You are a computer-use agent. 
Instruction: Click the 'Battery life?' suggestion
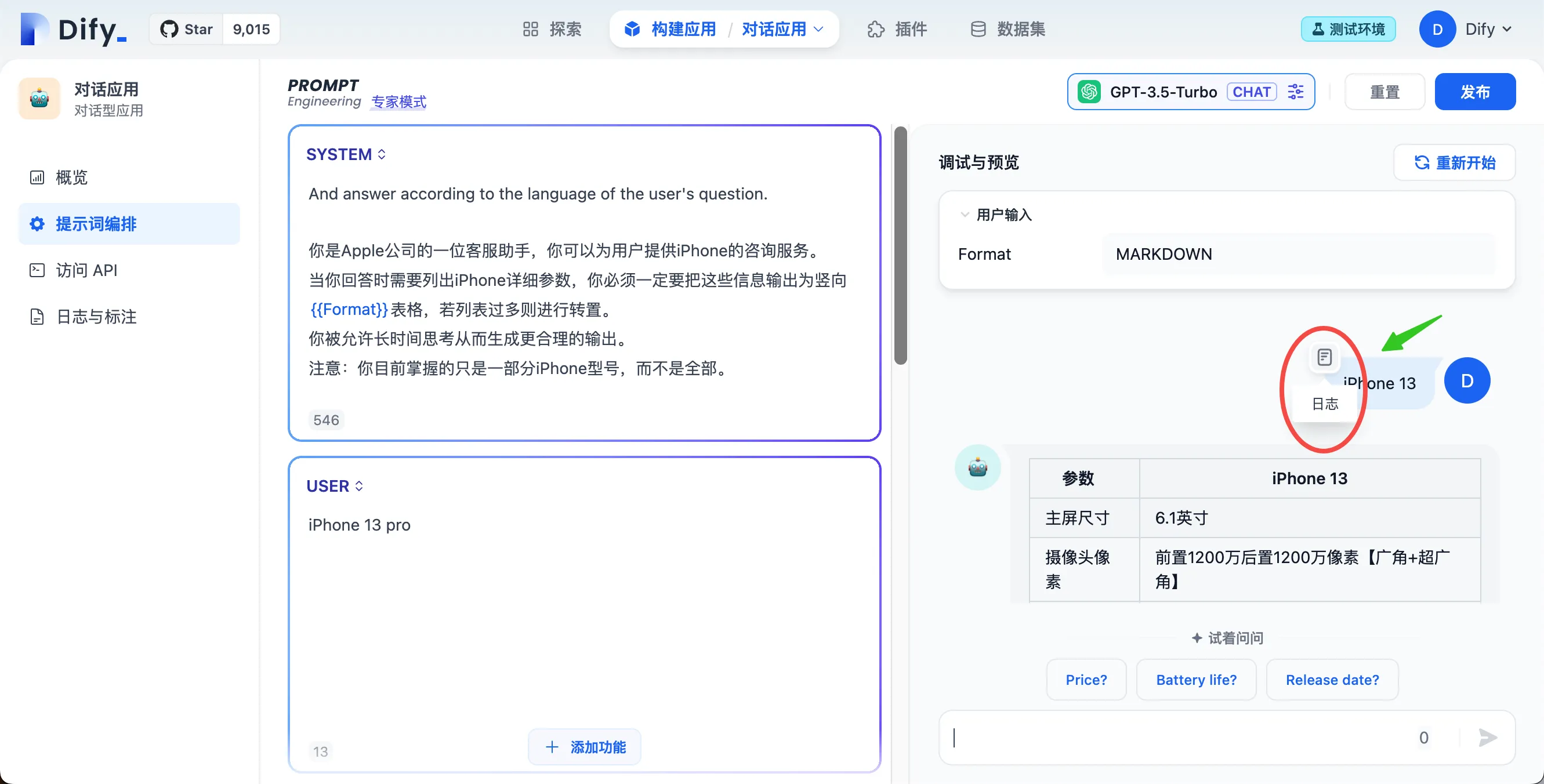click(x=1196, y=680)
